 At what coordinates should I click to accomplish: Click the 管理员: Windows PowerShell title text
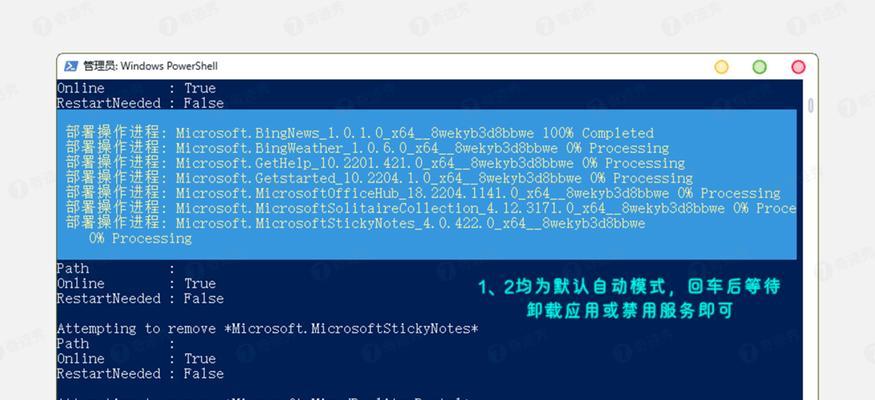pyautogui.click(x=151, y=66)
